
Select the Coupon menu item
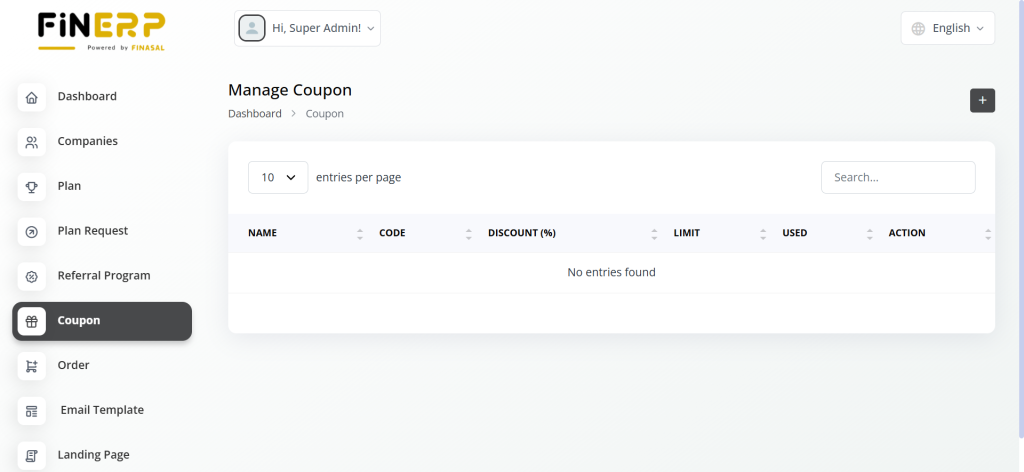(x=79, y=321)
